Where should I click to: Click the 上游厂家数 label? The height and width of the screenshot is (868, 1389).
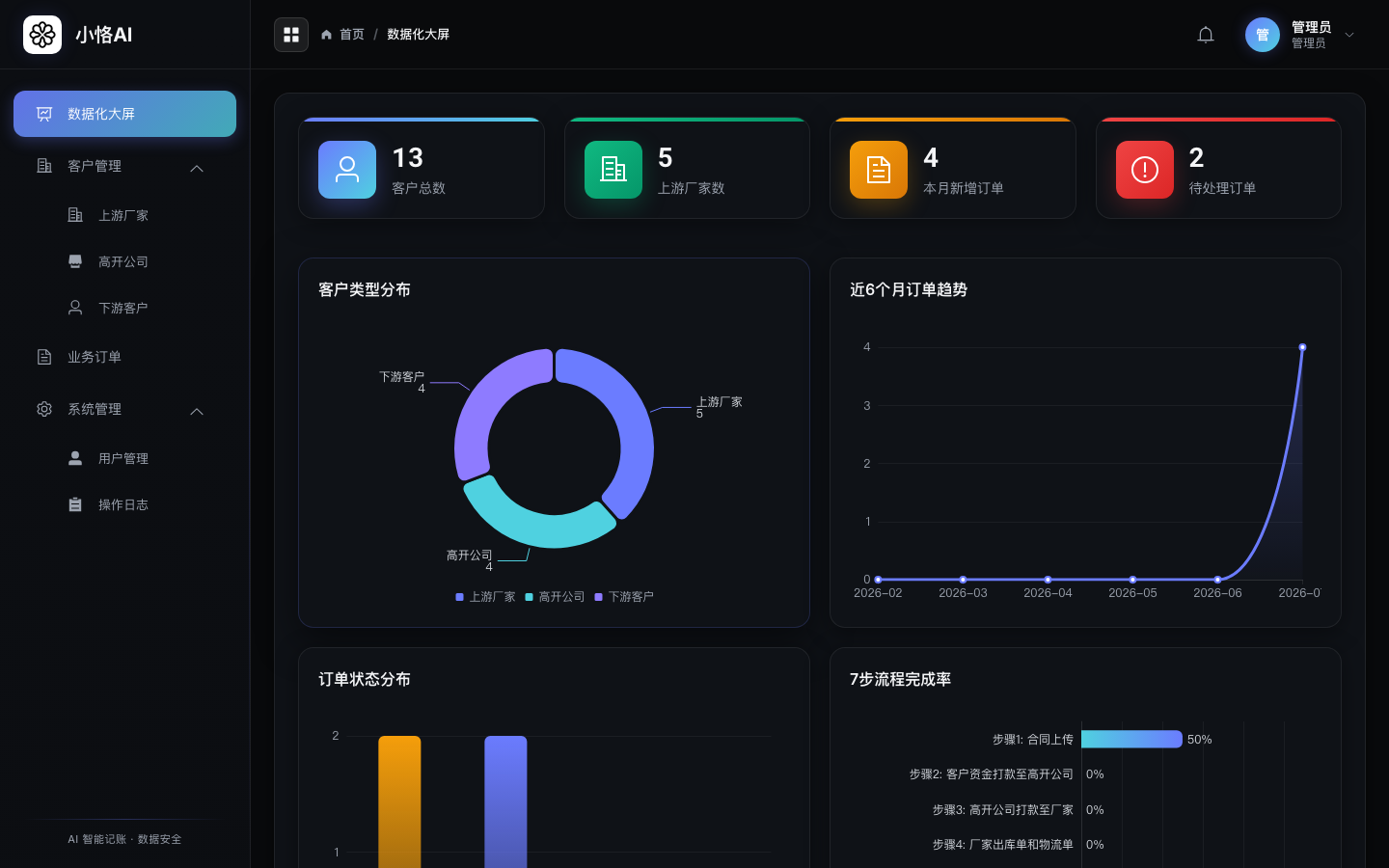pyautogui.click(x=692, y=188)
